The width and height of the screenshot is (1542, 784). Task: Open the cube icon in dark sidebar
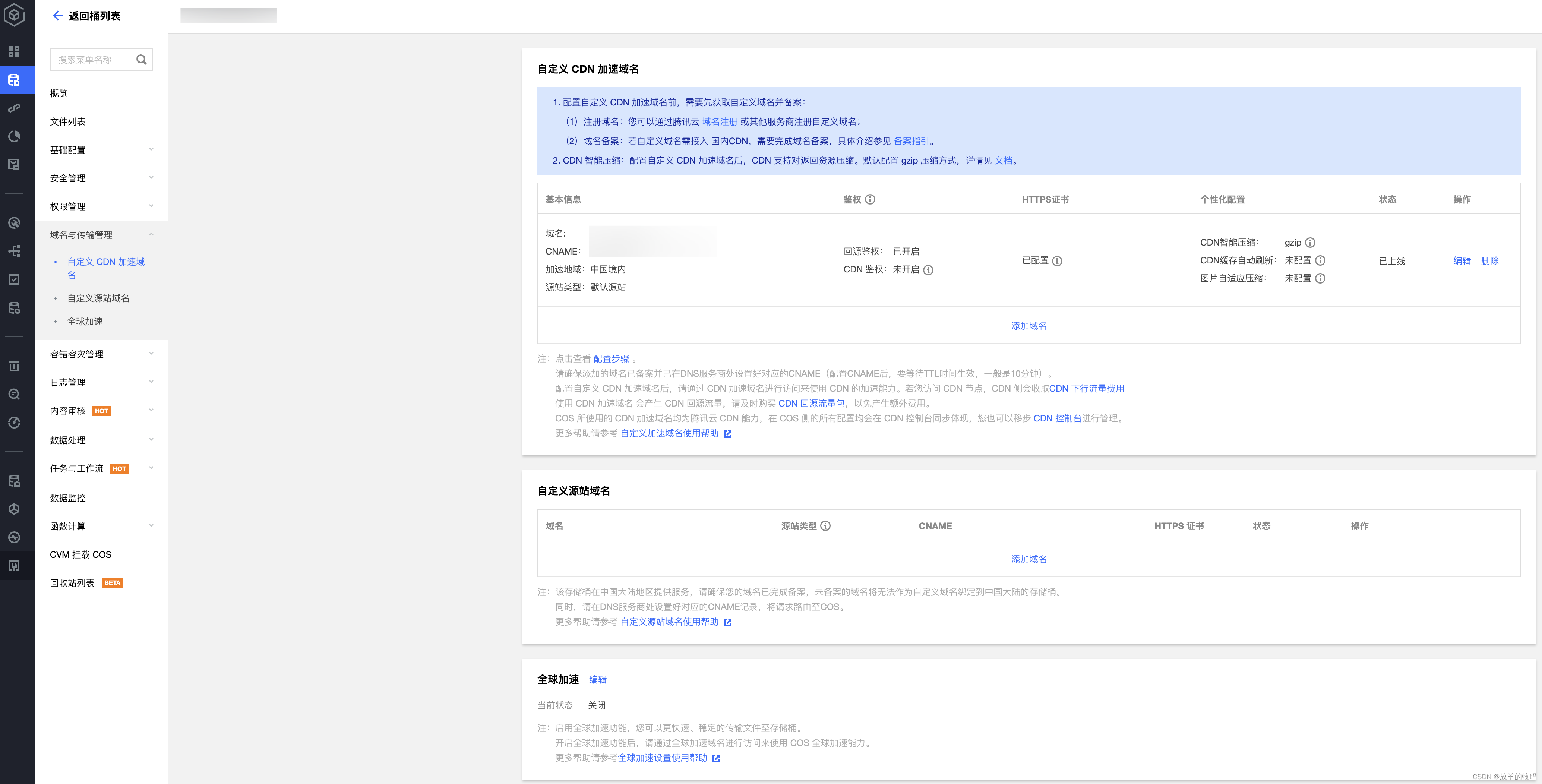coord(15,509)
